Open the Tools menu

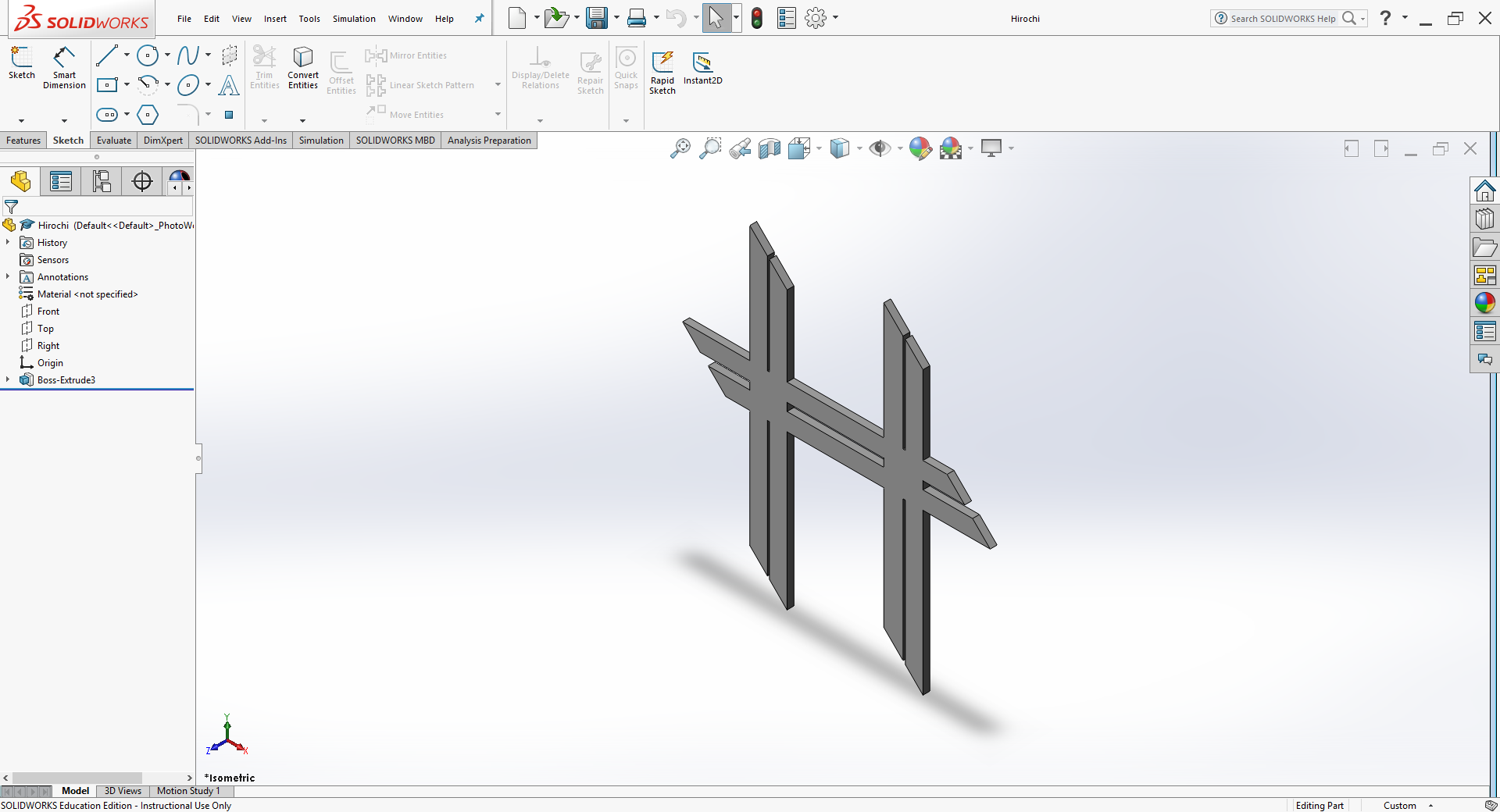(x=309, y=19)
